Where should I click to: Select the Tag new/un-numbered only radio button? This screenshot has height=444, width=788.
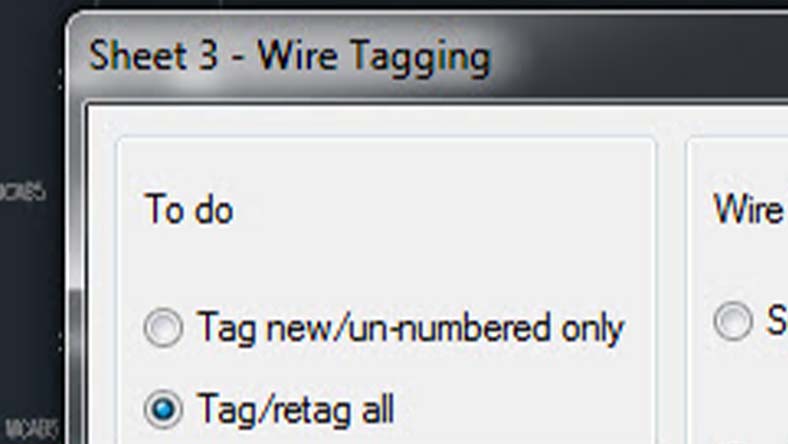point(163,327)
